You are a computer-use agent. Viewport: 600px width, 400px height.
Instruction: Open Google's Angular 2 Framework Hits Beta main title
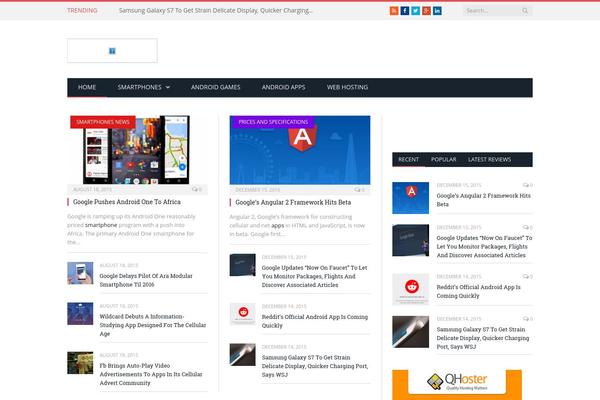[x=293, y=202]
